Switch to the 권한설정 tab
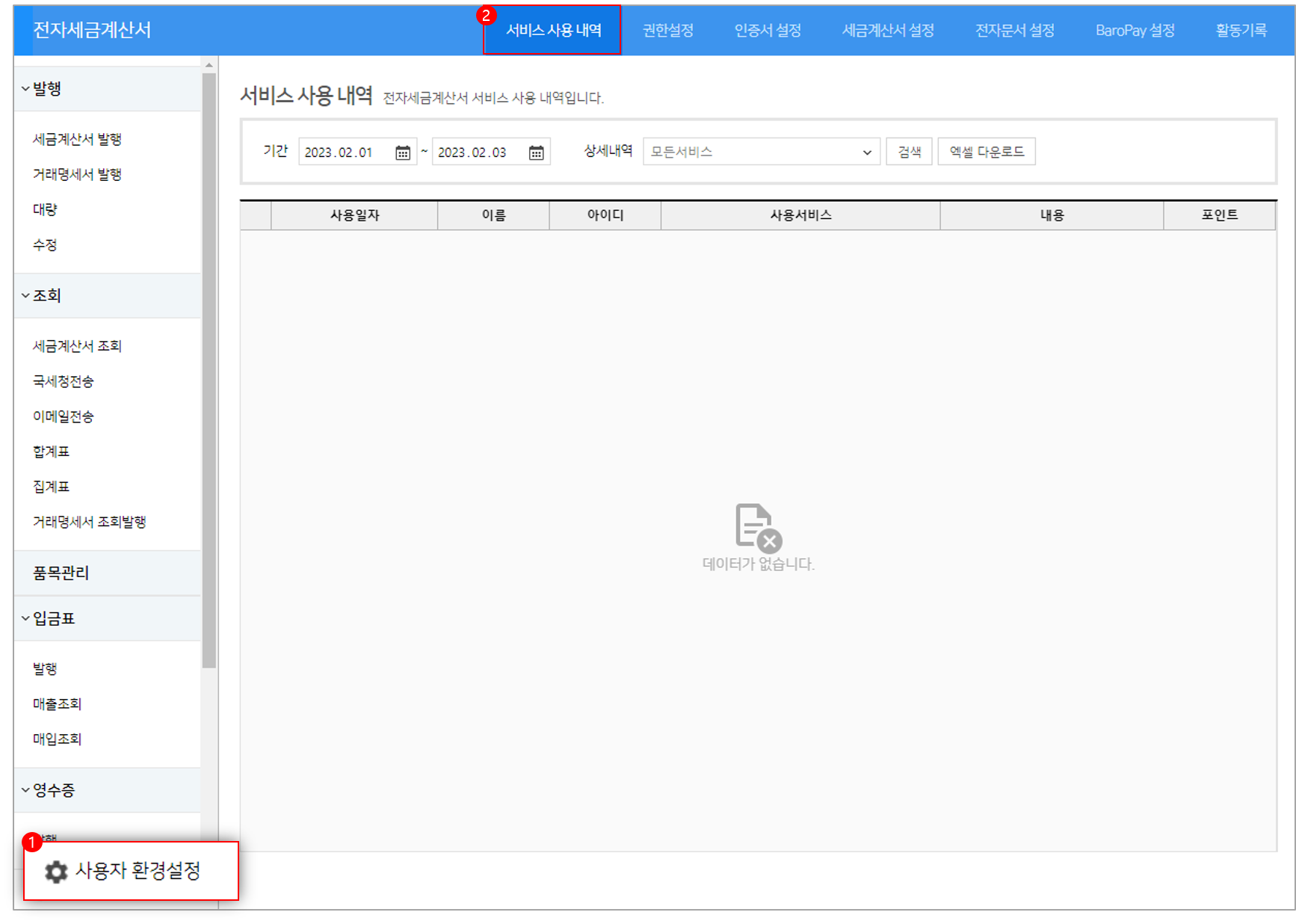This screenshot has height=924, width=1296. coord(667,31)
